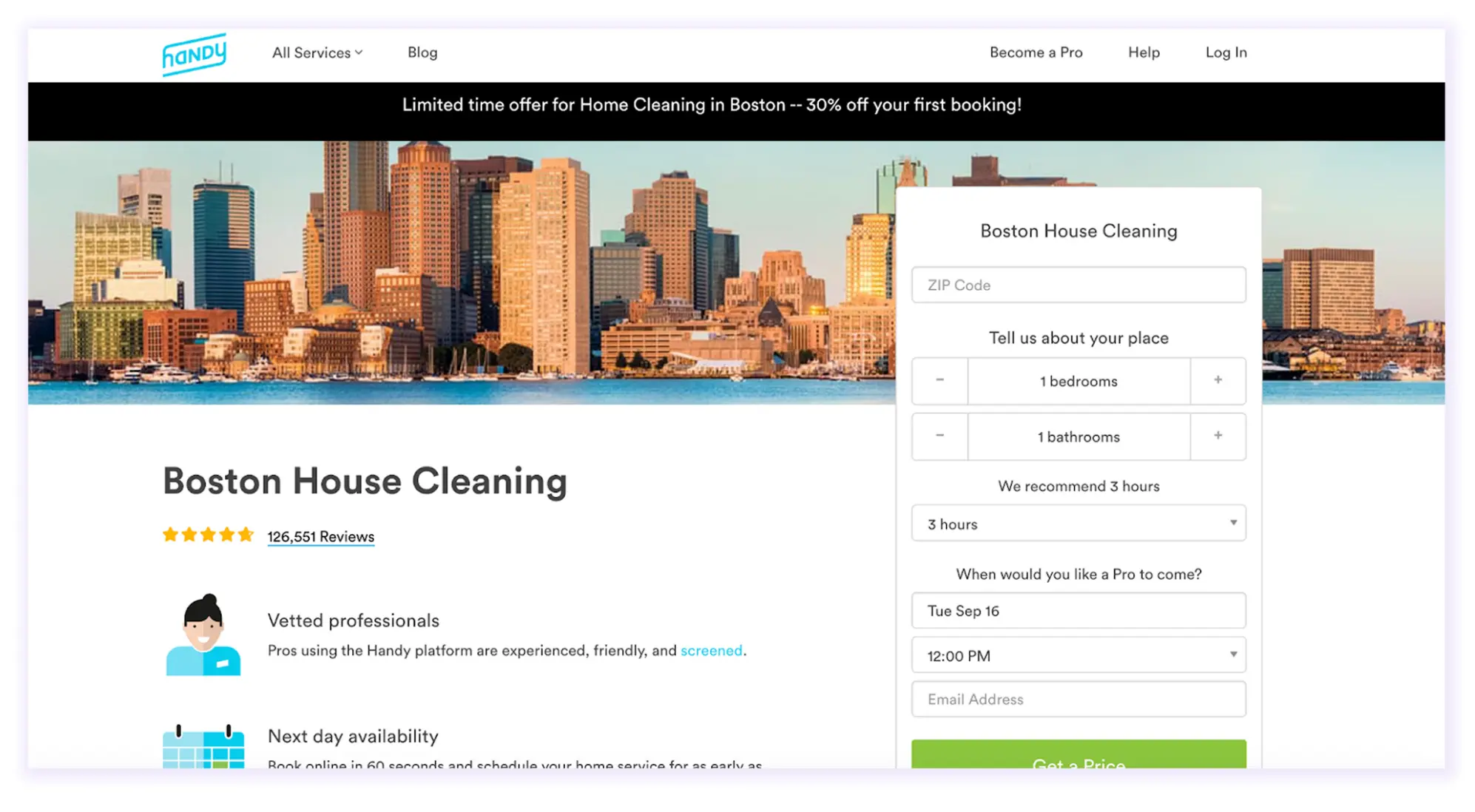The height and width of the screenshot is (812, 1475).
Task: Select the Log In option
Action: click(x=1226, y=53)
